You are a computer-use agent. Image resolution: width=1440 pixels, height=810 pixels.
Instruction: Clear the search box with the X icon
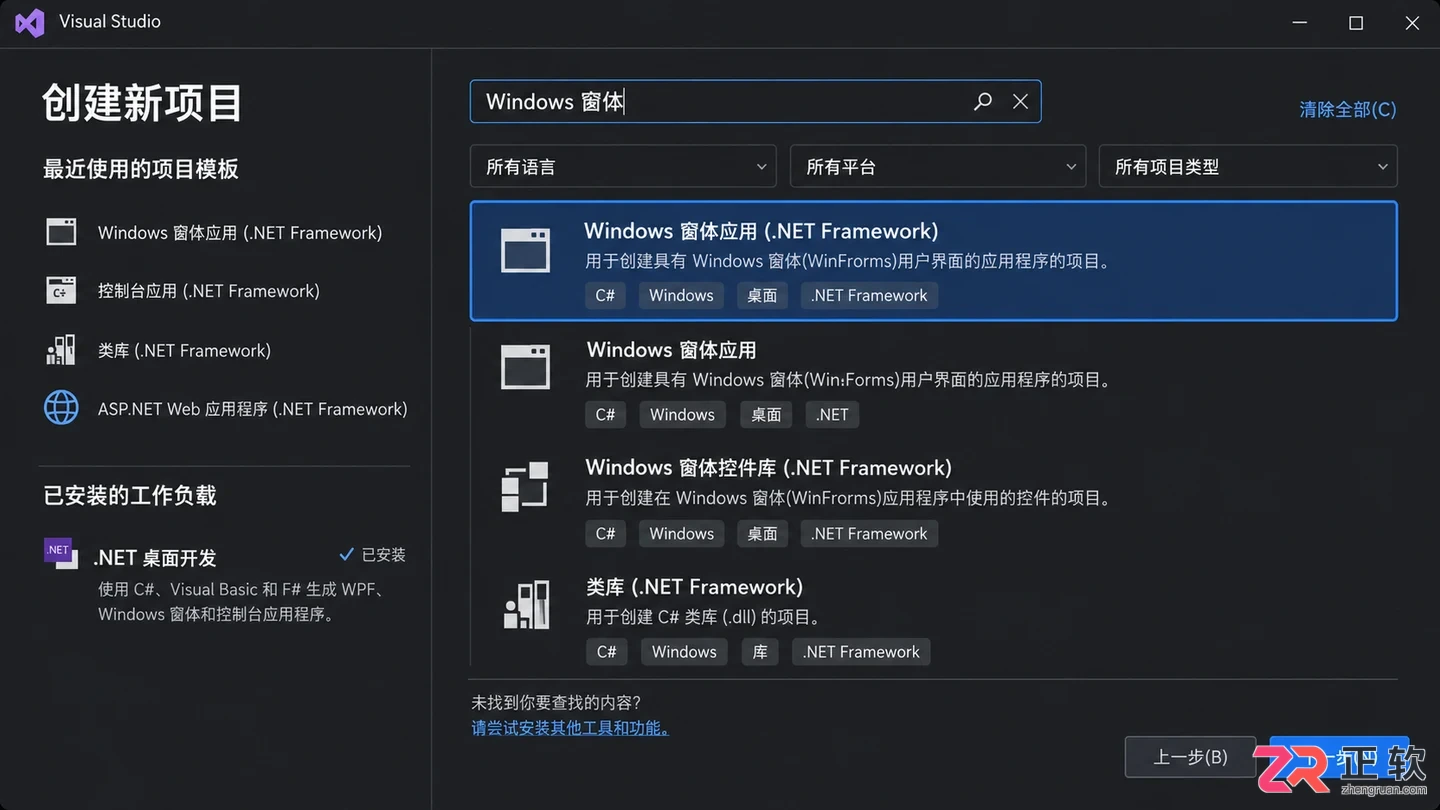1020,101
